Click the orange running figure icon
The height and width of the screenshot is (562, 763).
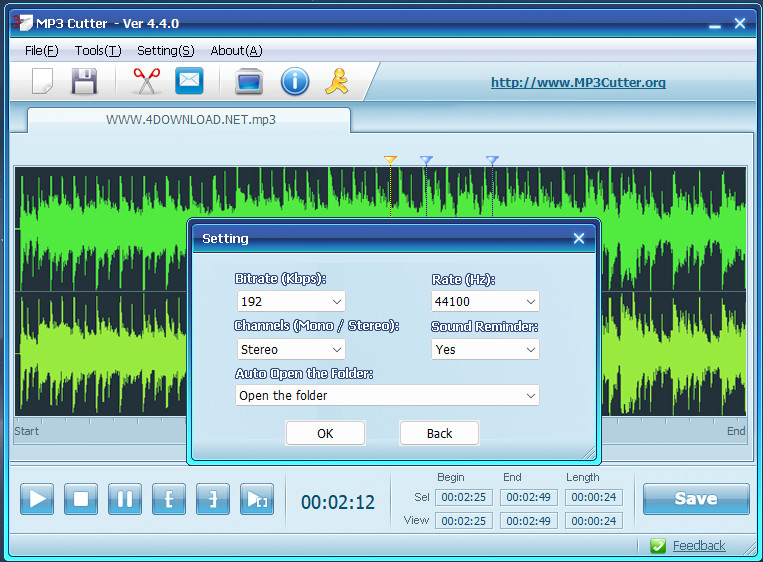click(336, 82)
